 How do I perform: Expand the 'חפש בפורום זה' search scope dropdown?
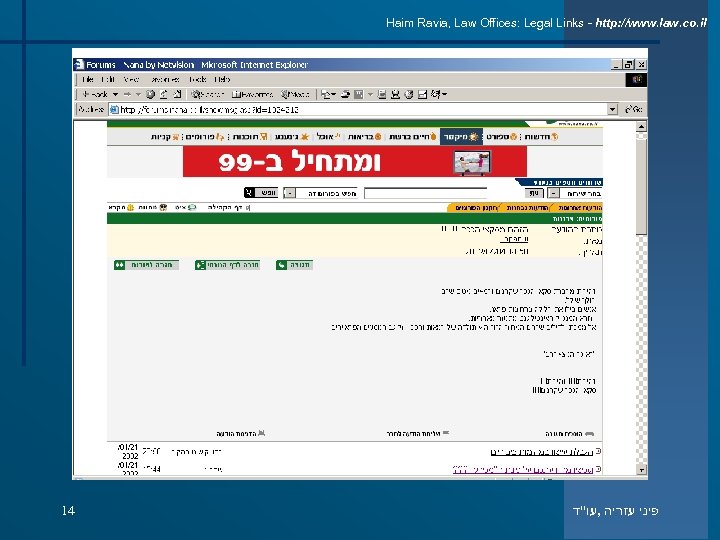(x=289, y=193)
